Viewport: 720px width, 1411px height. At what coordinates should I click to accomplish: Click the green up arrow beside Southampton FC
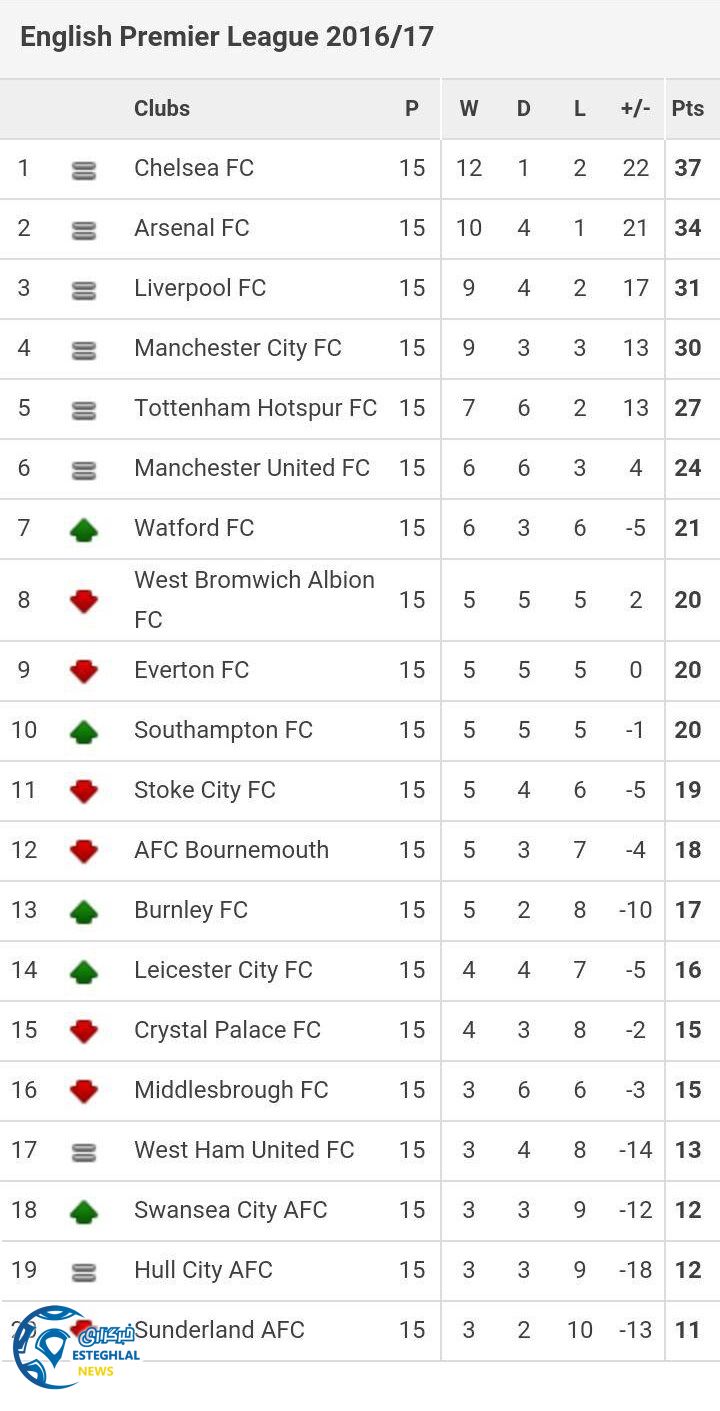click(84, 731)
